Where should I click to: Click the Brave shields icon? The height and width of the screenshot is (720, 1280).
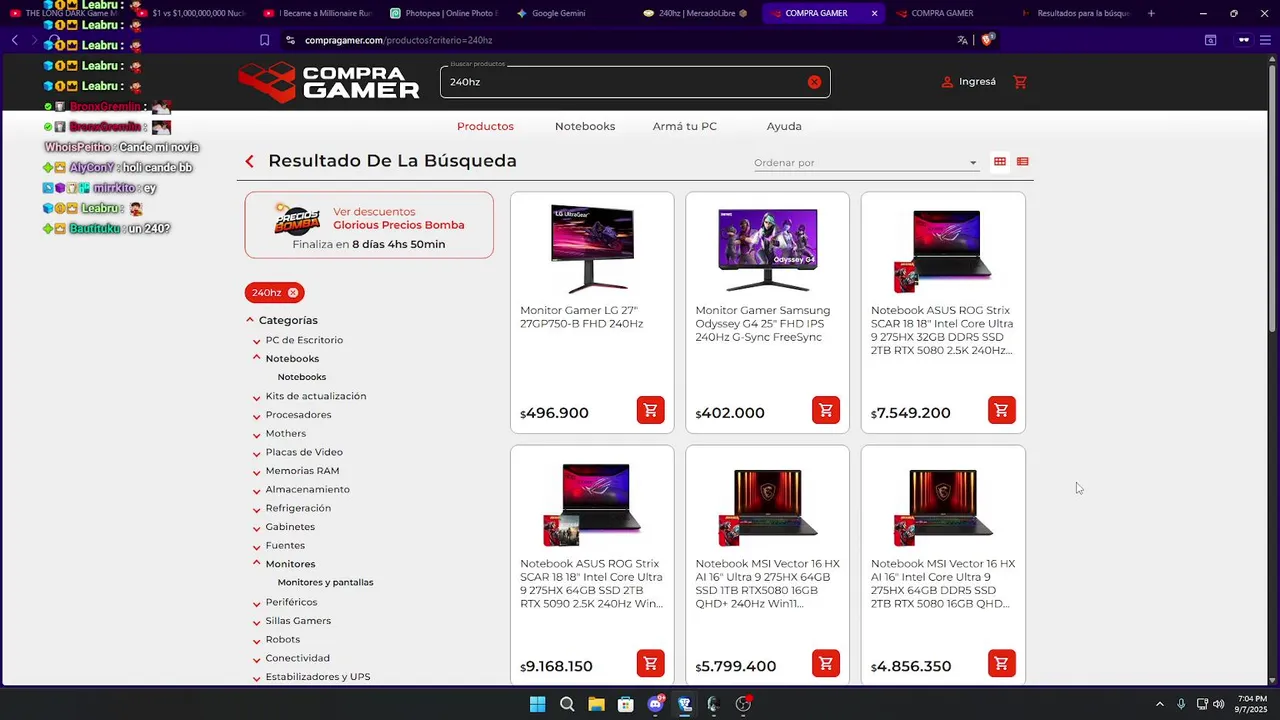[x=987, y=40]
